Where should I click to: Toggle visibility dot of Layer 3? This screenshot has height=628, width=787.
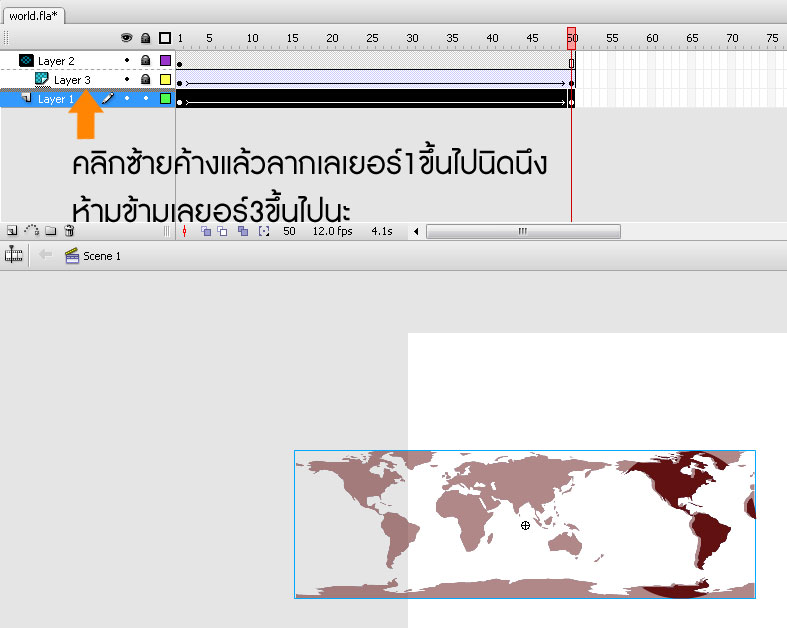(127, 79)
